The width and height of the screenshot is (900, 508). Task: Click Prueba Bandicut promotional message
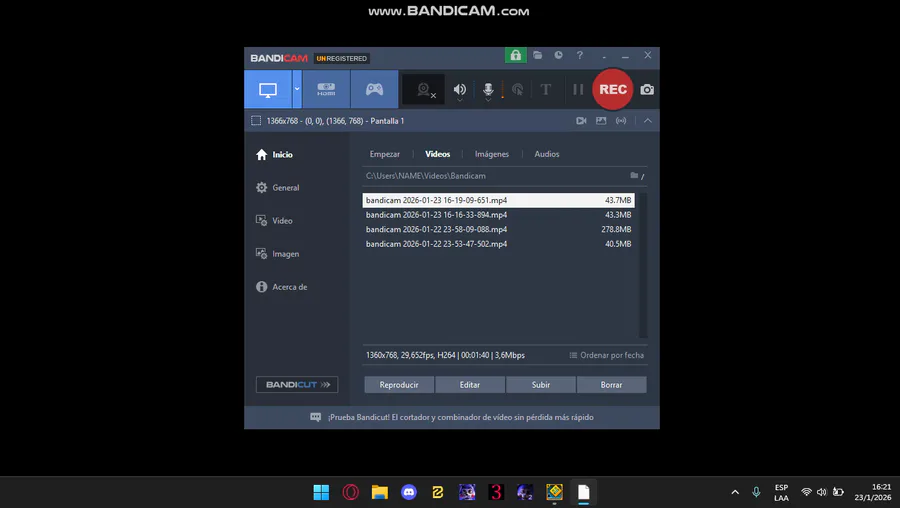coord(460,417)
